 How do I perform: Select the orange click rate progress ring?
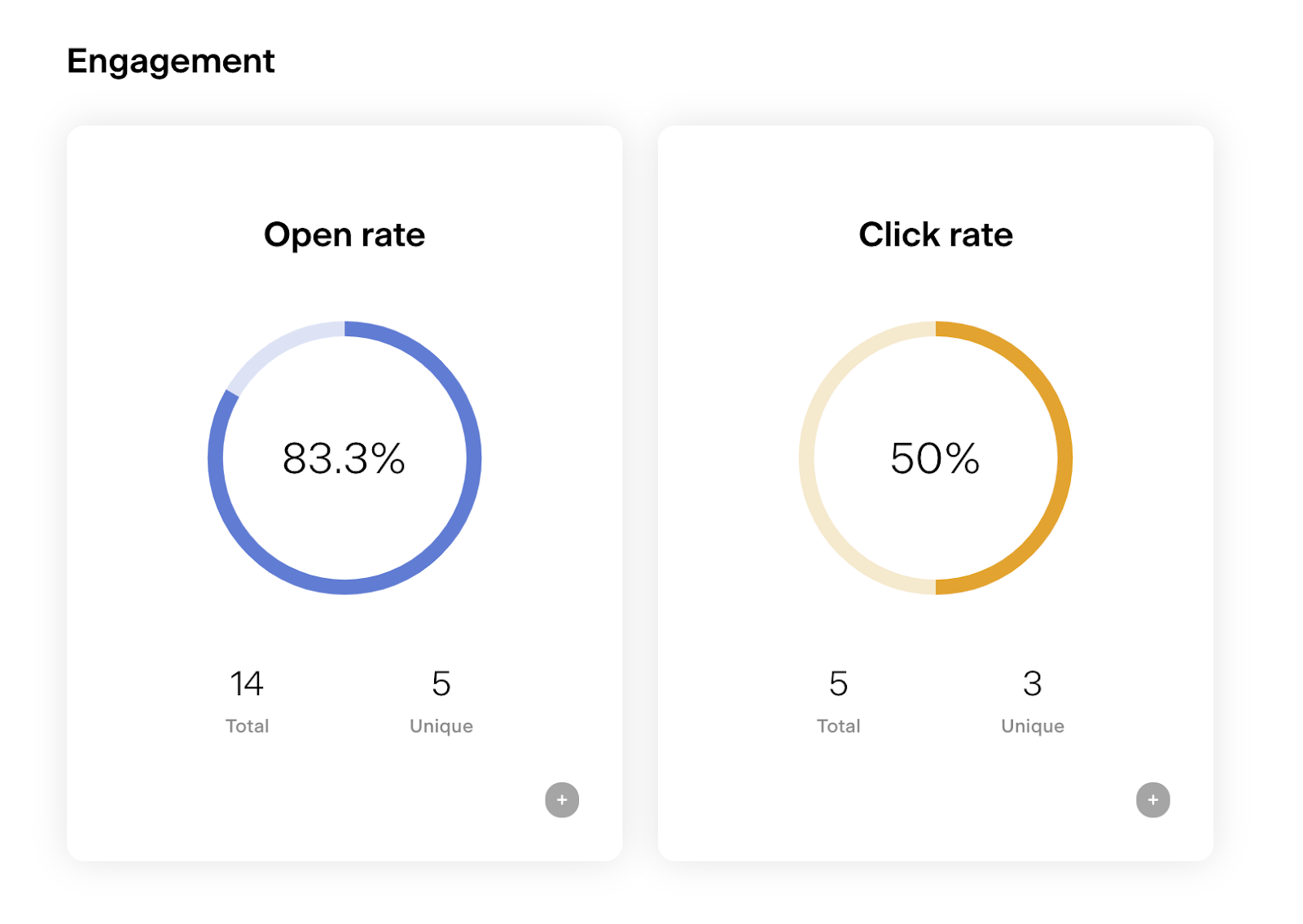1064,458
